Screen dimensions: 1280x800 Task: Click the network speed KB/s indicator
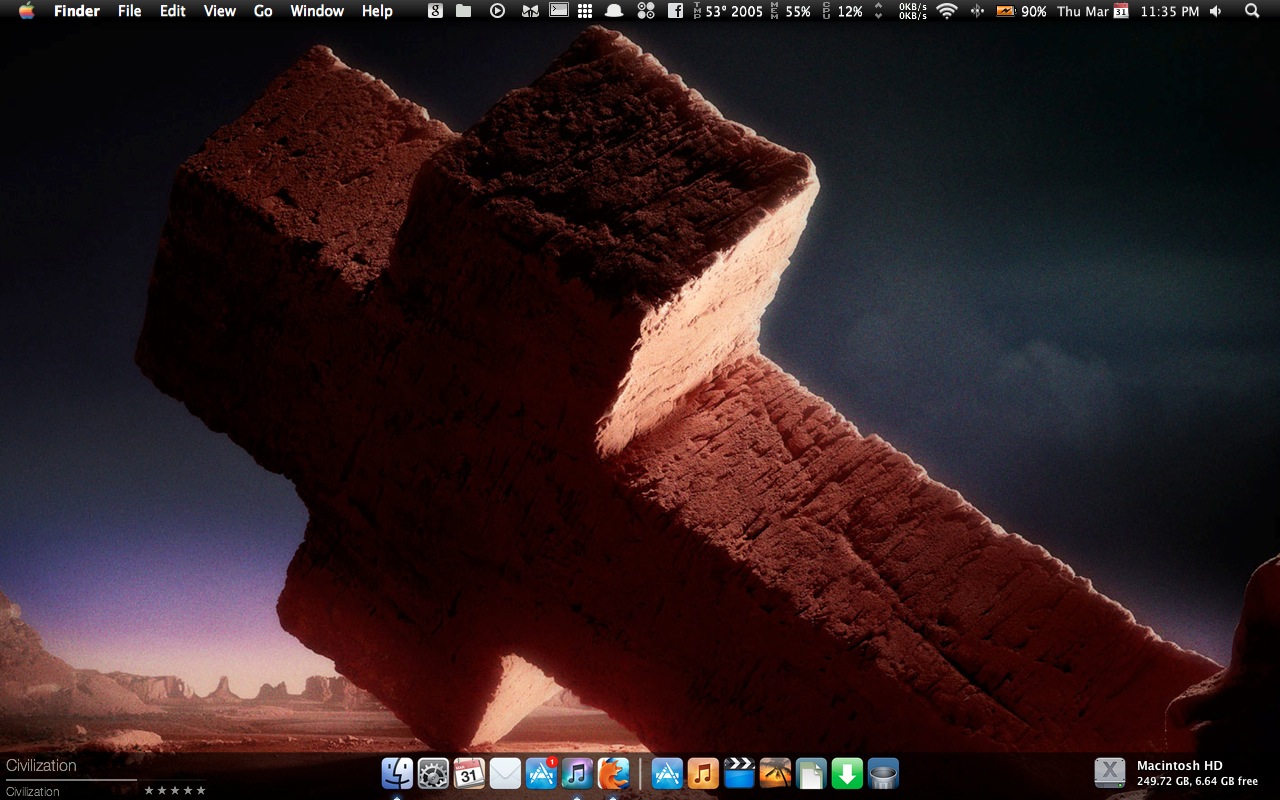point(912,11)
